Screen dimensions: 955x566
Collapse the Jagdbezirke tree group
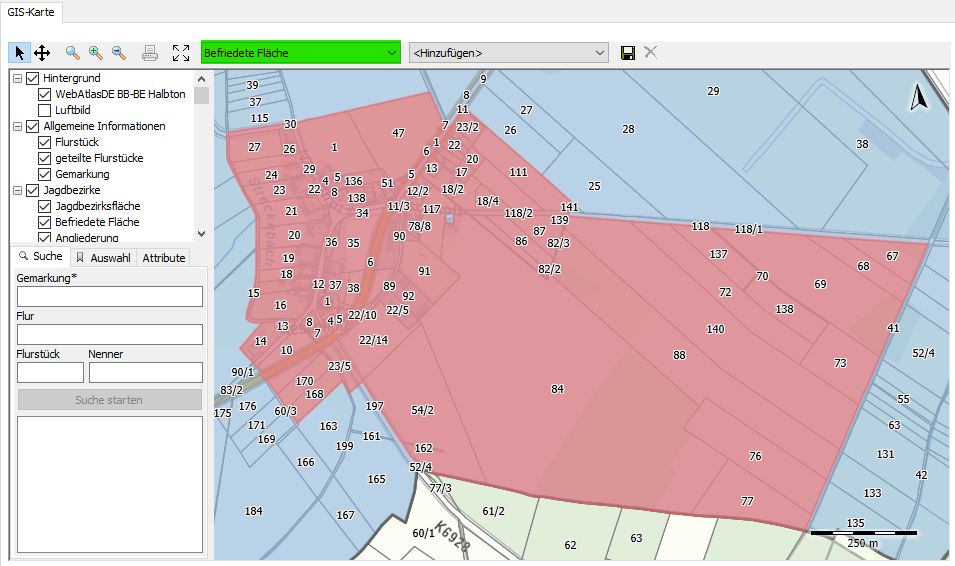point(18,190)
